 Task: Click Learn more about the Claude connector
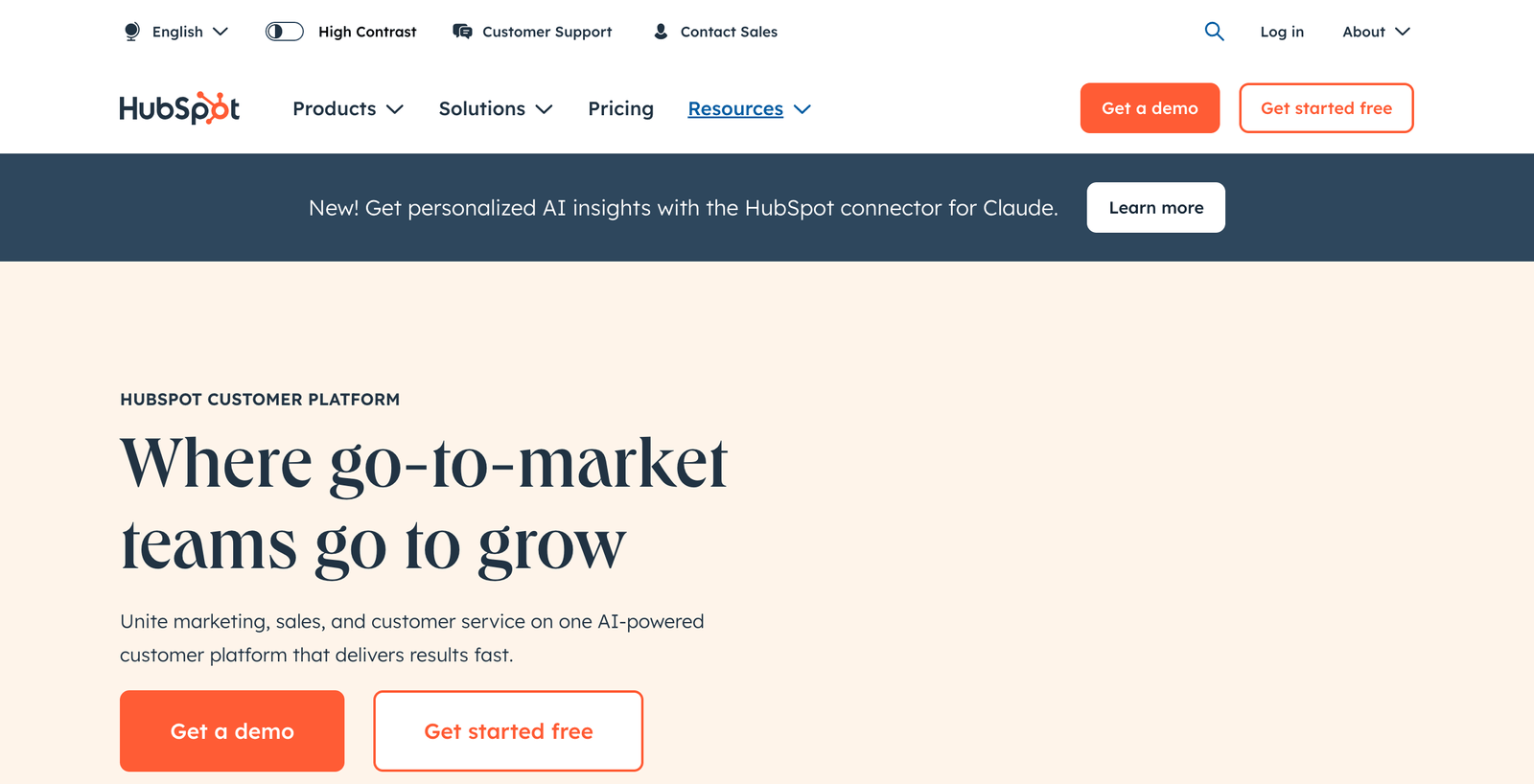[x=1155, y=207]
